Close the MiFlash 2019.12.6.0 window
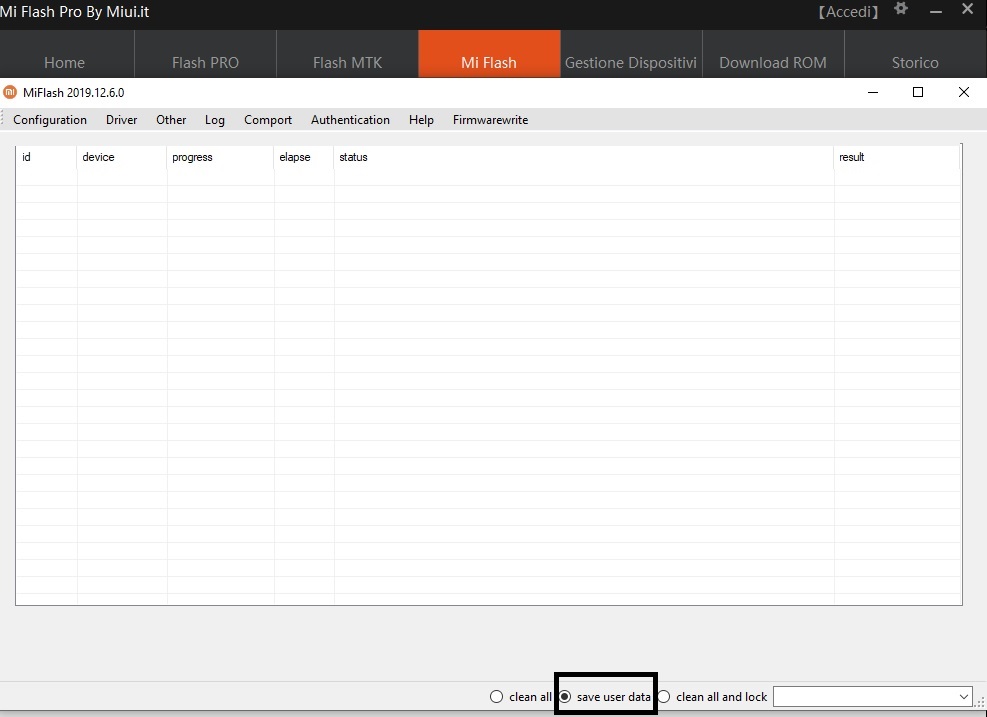 [963, 93]
